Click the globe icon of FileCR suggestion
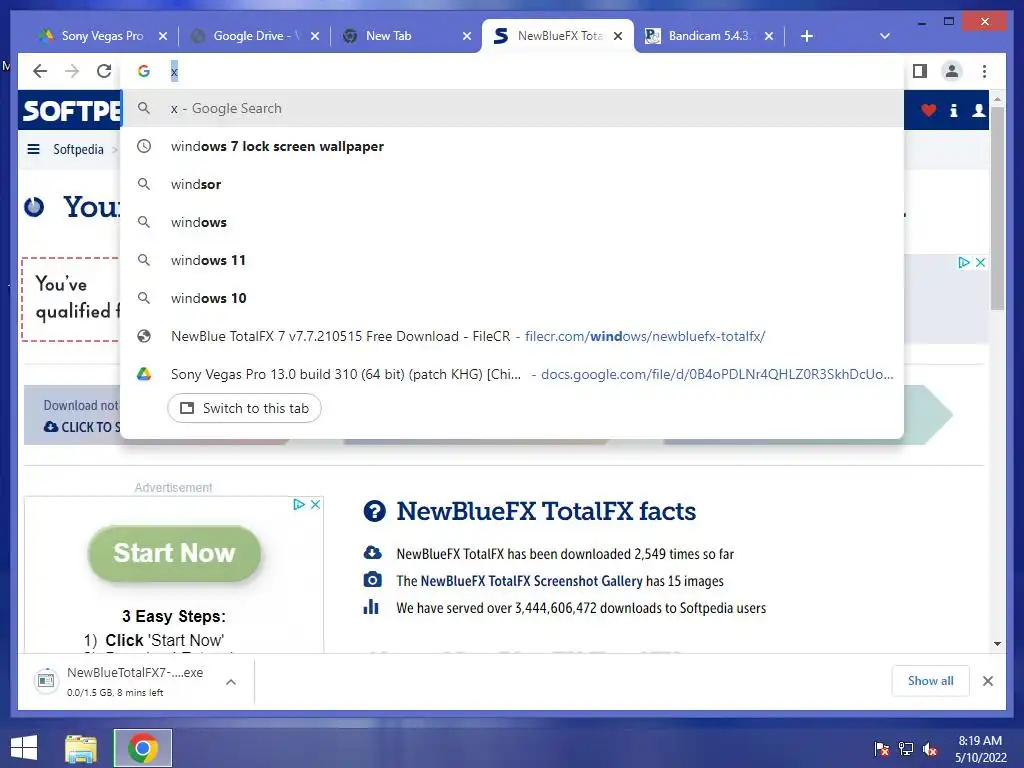 tap(144, 336)
